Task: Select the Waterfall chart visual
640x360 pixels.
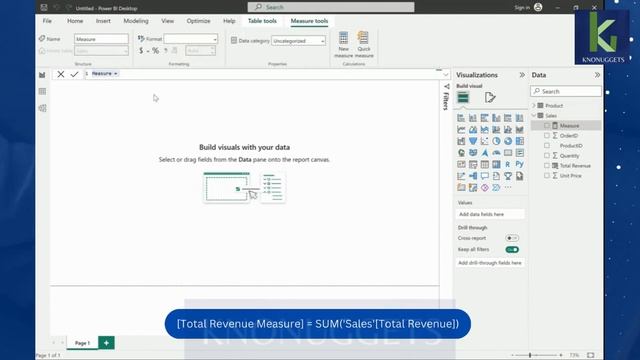Action: (461, 141)
